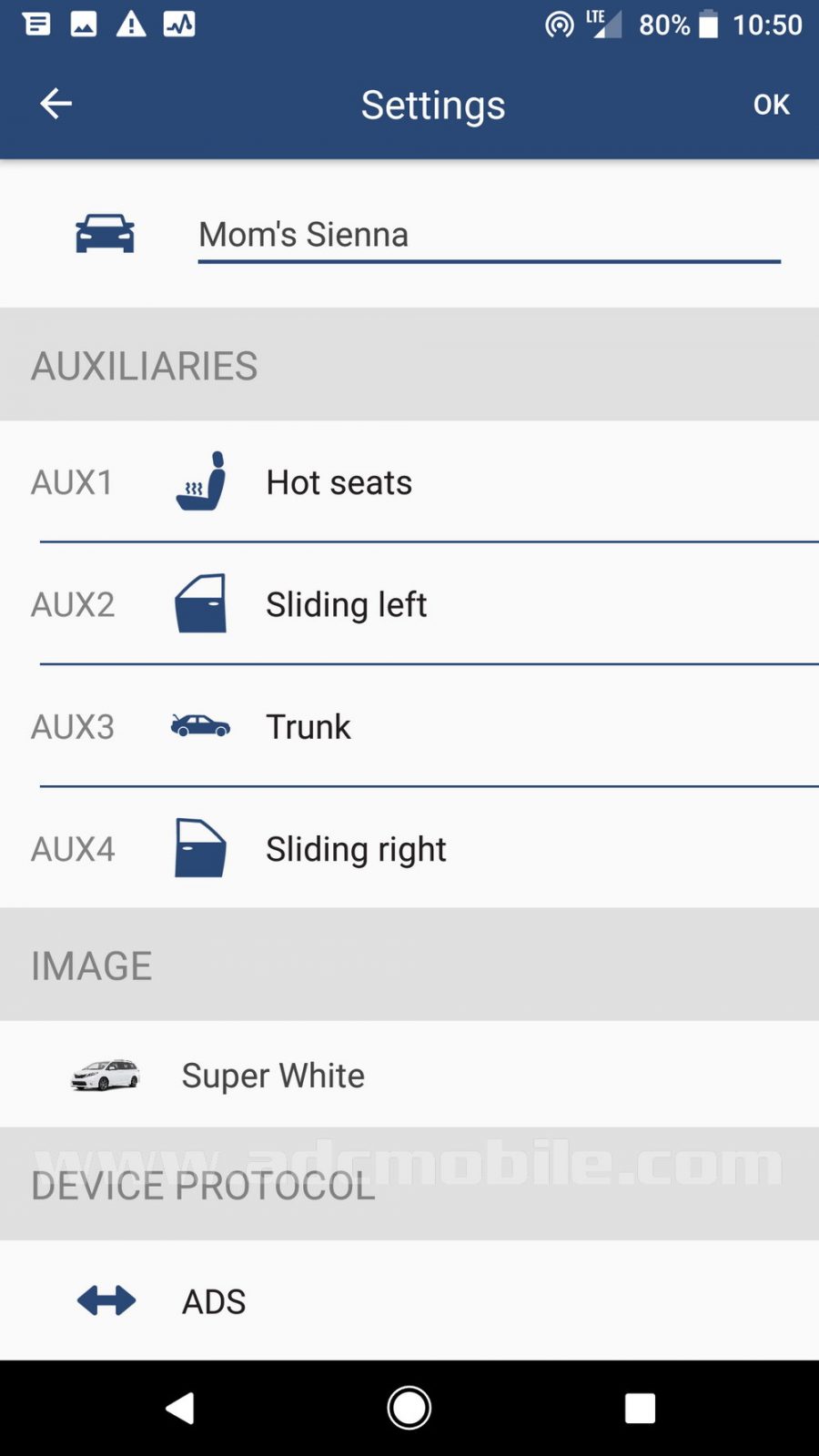Tap the back arrow to exit Settings
Viewport: 819px width, 1456px height.
click(56, 104)
